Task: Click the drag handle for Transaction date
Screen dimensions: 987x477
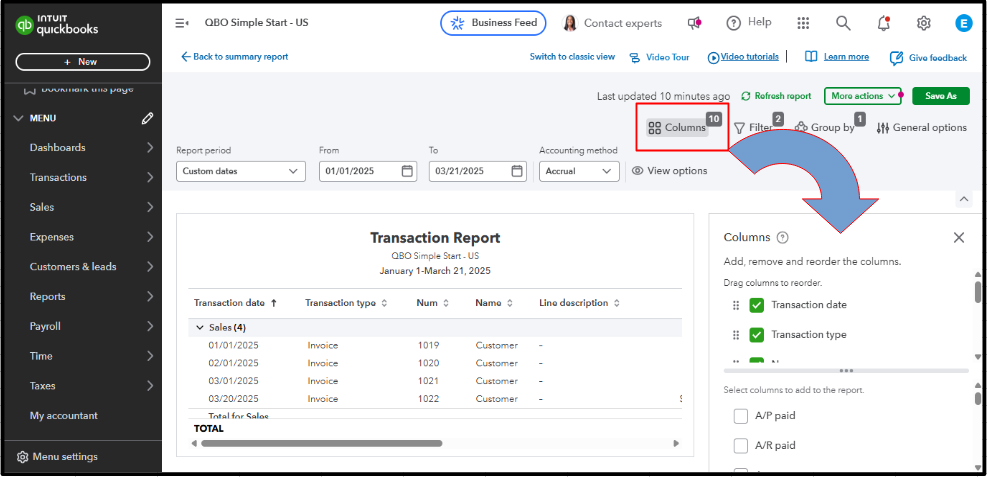Action: point(736,305)
